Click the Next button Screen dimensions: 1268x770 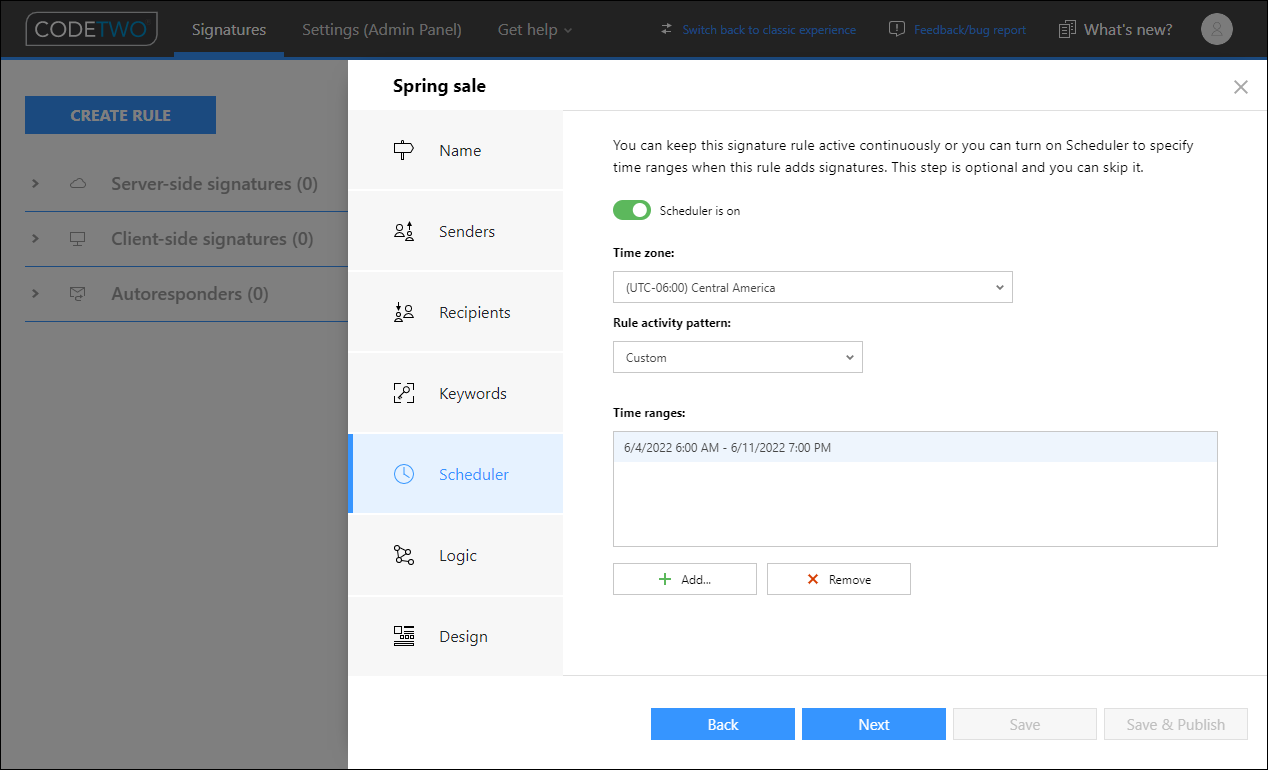pos(874,724)
